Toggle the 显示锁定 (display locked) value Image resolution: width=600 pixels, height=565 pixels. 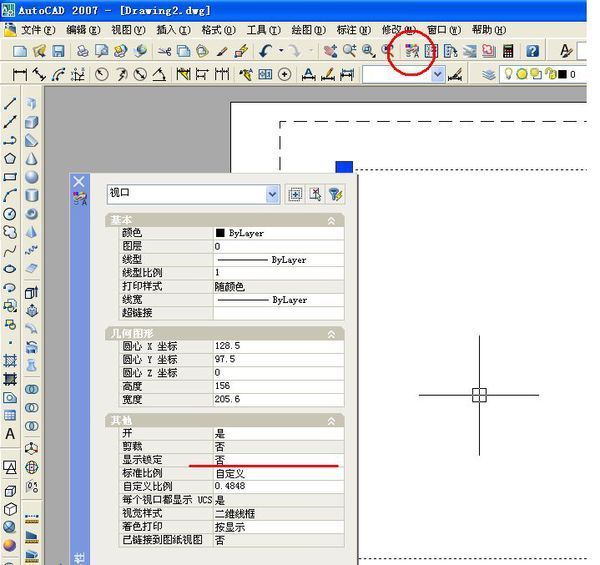[x=277, y=460]
